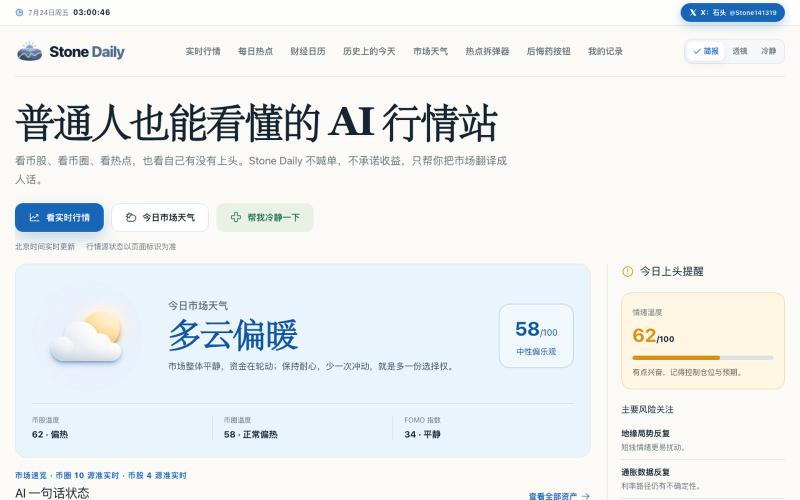Go to 我的记录 page
Image resolution: width=800 pixels, height=500 pixels.
605,51
